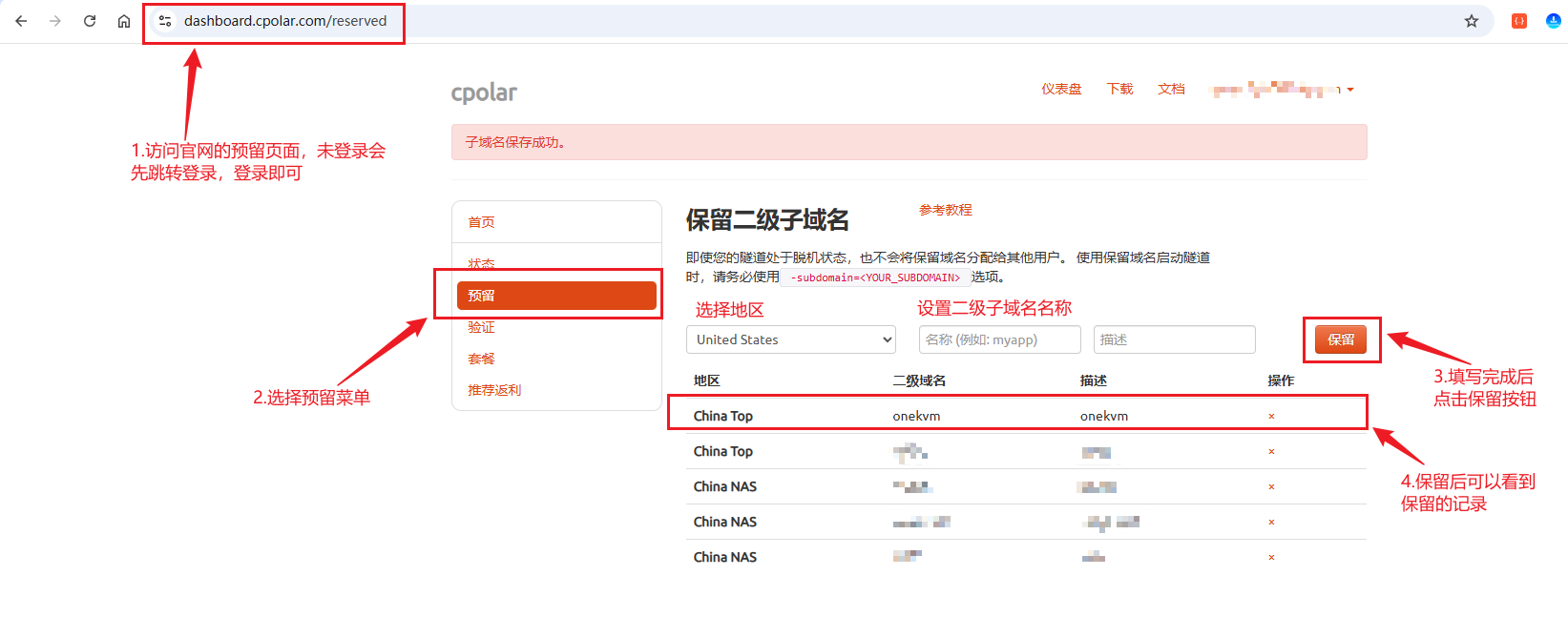The width and height of the screenshot is (1568, 617).
Task: Open 验证 in the sidebar
Action: 481,327
